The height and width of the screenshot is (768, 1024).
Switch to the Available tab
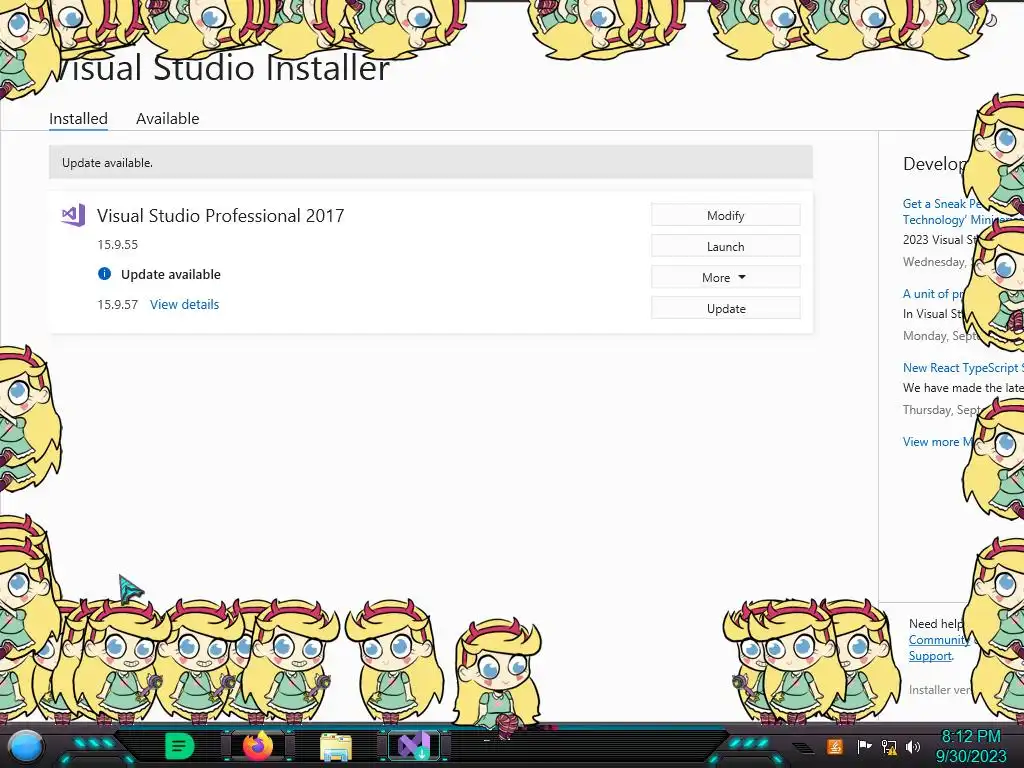(x=167, y=119)
